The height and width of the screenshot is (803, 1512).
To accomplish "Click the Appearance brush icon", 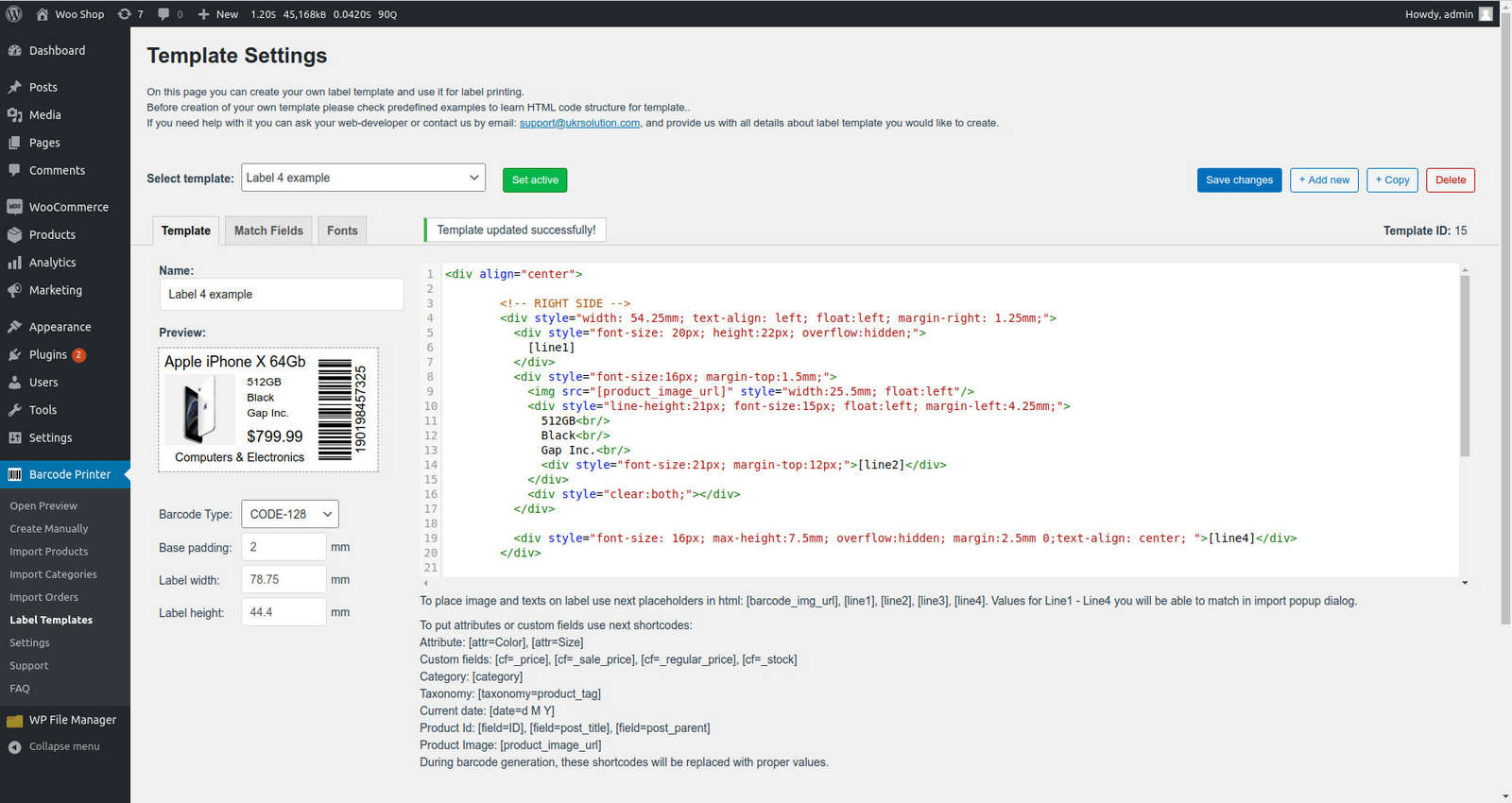I will (x=14, y=327).
